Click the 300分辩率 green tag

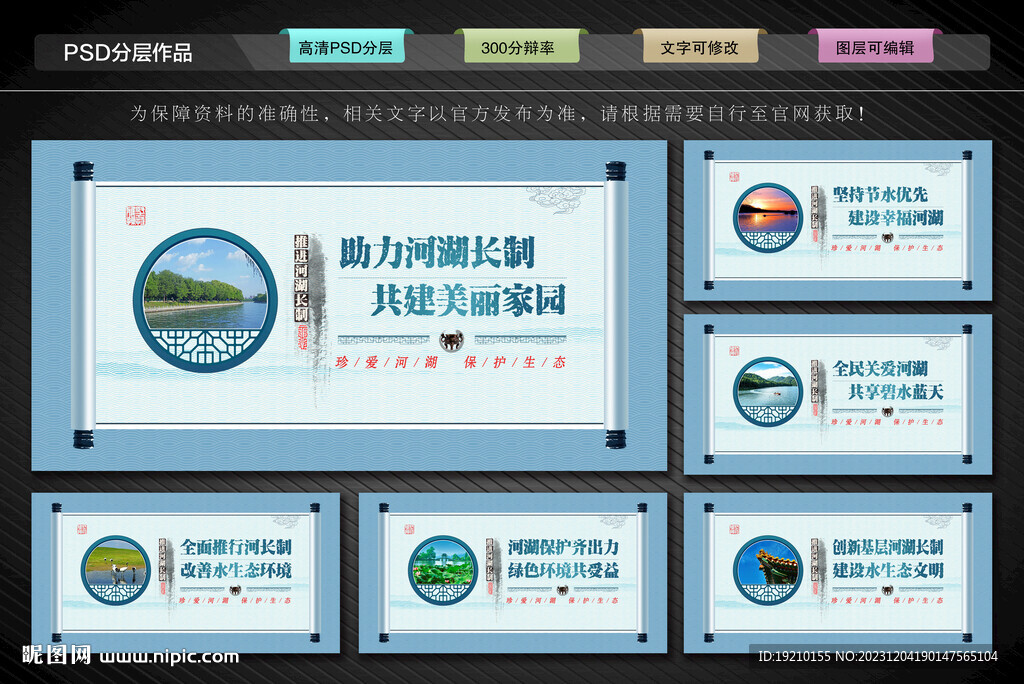pos(520,48)
